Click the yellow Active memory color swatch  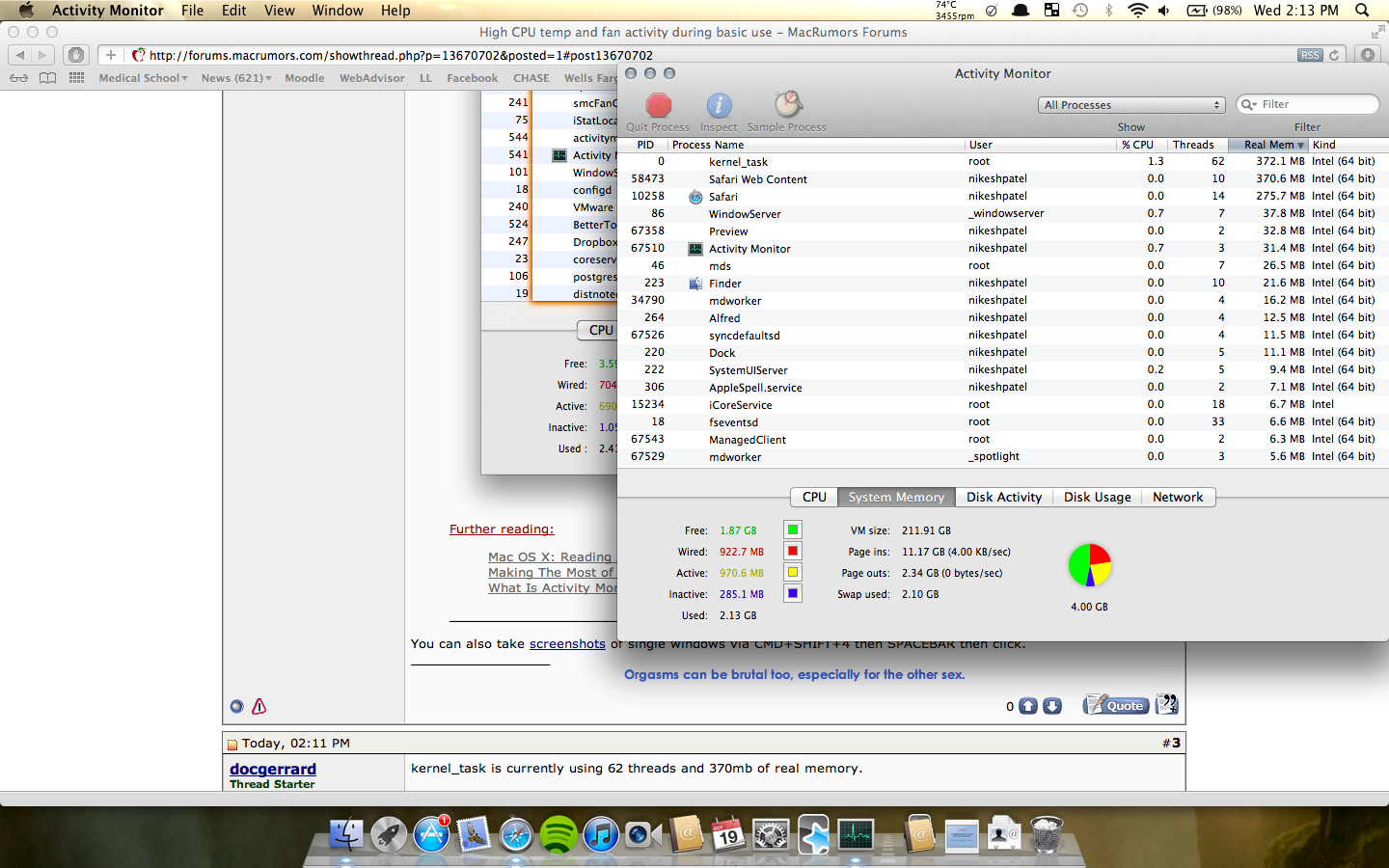coord(792,572)
